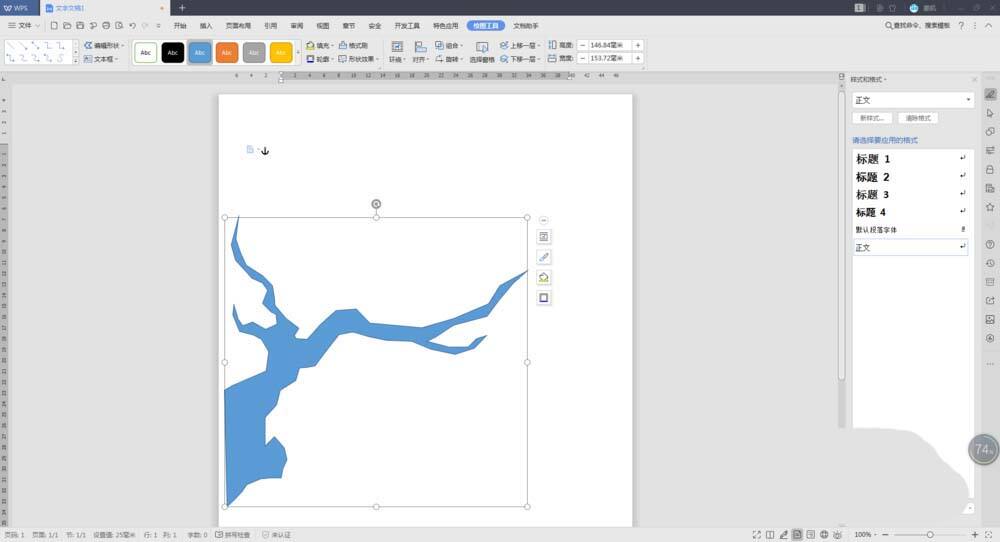Click the shape fill quick icon beside the shape
This screenshot has width=1000, height=542.
coord(544,277)
